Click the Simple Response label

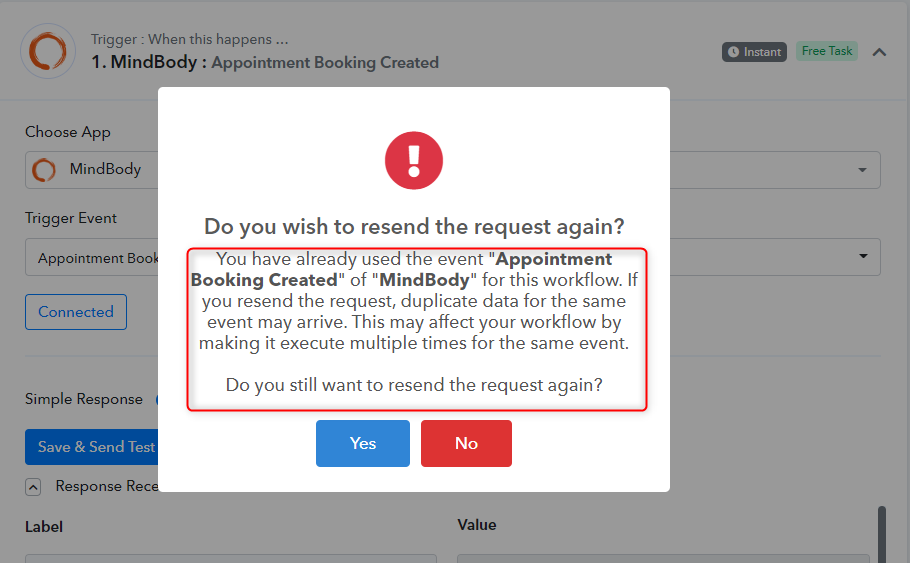pos(84,399)
